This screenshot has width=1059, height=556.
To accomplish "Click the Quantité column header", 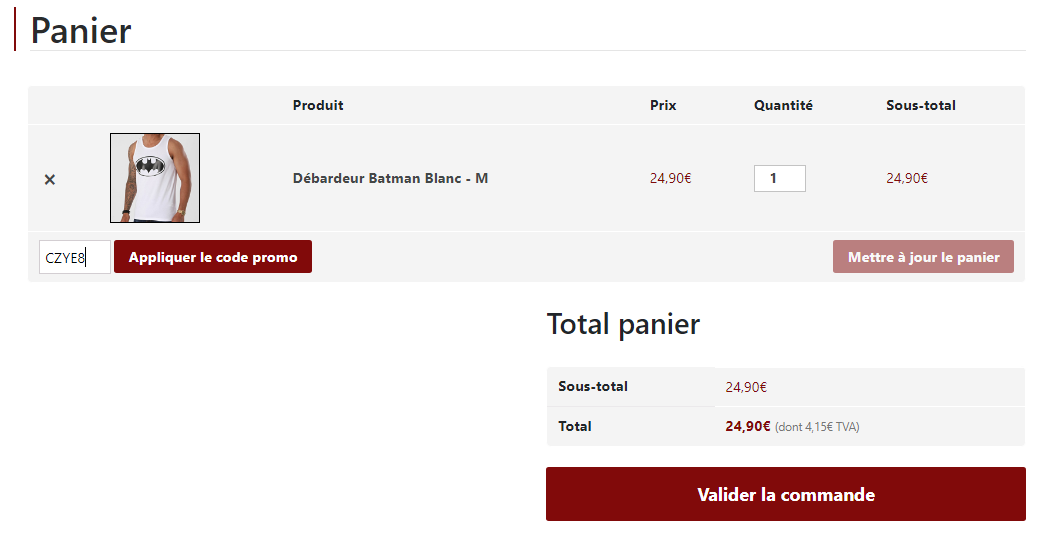I will [x=783, y=105].
